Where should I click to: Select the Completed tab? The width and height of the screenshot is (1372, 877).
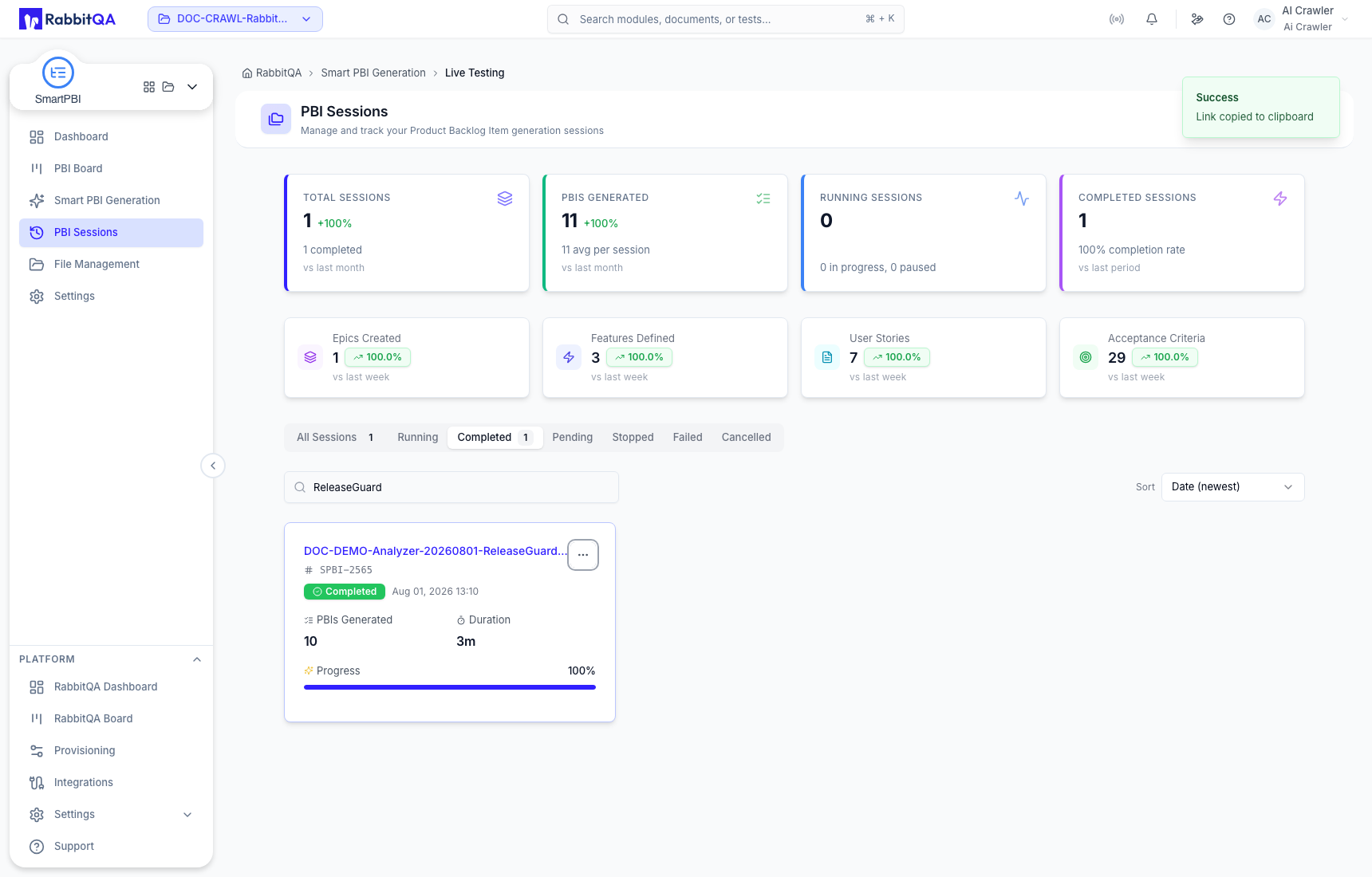pyautogui.click(x=495, y=438)
